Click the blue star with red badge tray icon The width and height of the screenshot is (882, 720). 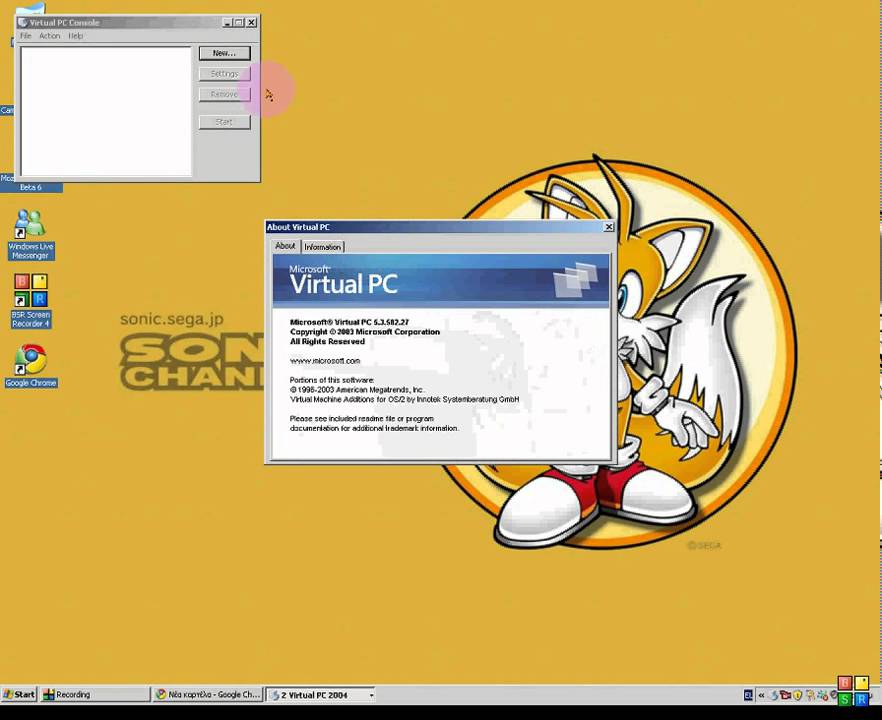pyautogui.click(x=822, y=696)
